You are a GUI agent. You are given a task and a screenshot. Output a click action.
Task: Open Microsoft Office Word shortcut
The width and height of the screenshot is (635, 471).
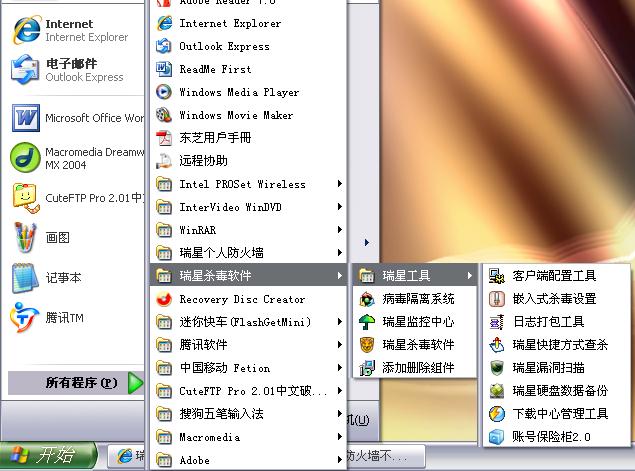75,118
